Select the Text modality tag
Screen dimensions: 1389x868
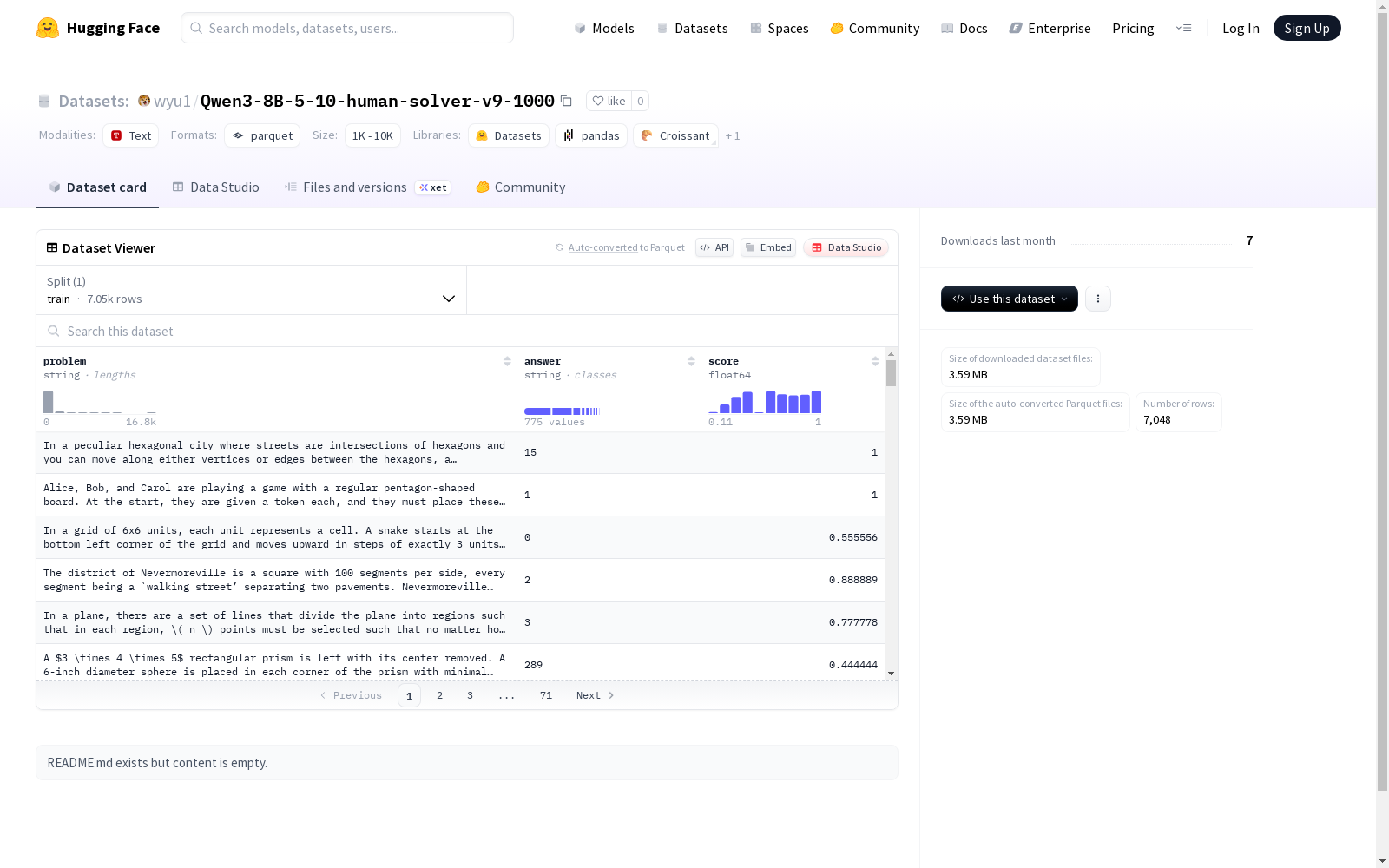click(x=130, y=135)
